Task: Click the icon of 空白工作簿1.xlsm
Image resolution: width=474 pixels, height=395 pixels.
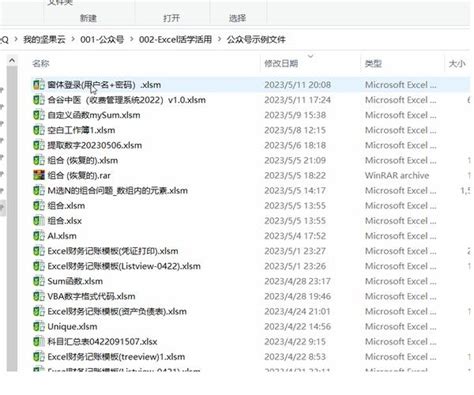Action: tap(39, 130)
